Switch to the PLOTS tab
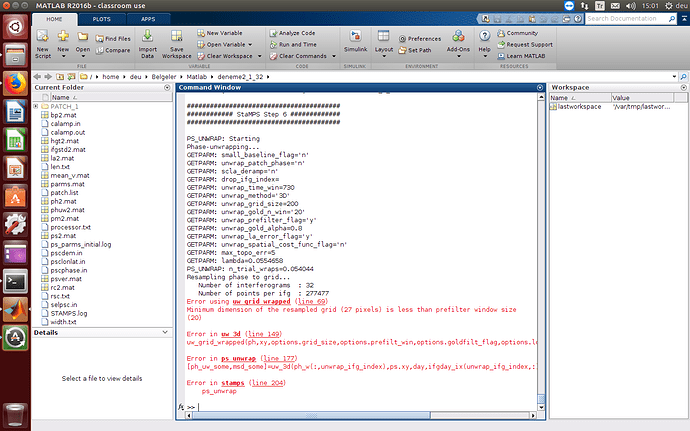This screenshot has height=431, width=690. tap(102, 19)
